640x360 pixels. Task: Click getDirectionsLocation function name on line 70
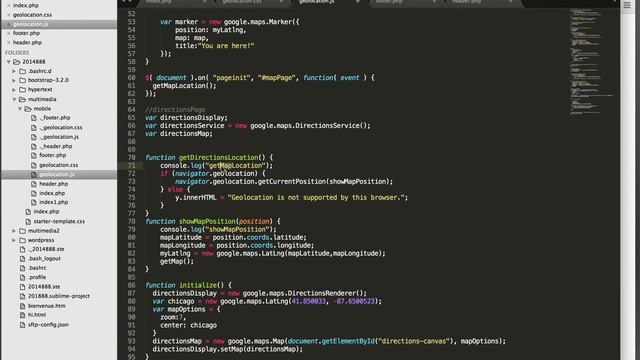click(218, 157)
